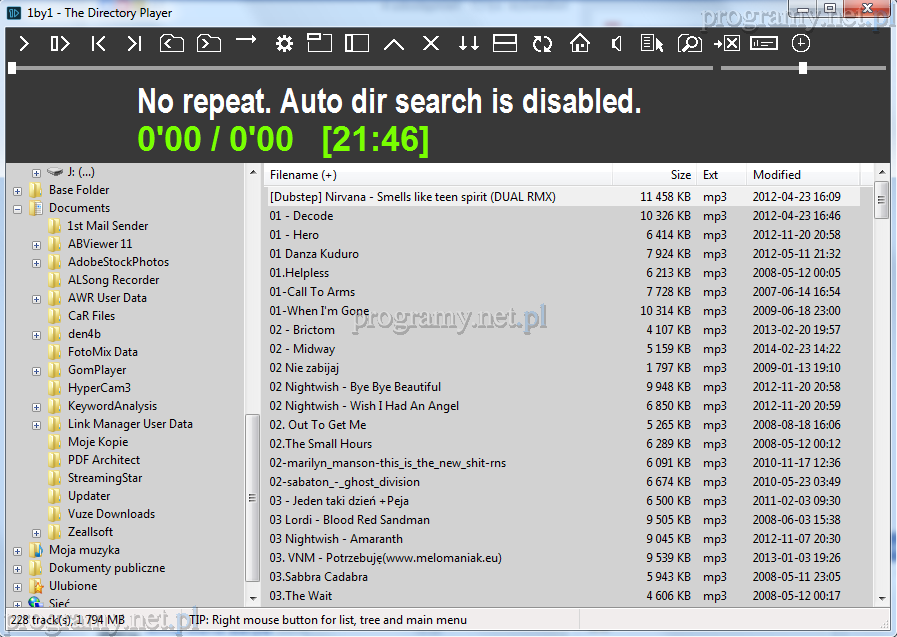Select the track '02 - Midway'
Image resolution: width=897 pixels, height=637 pixels.
[302, 349]
